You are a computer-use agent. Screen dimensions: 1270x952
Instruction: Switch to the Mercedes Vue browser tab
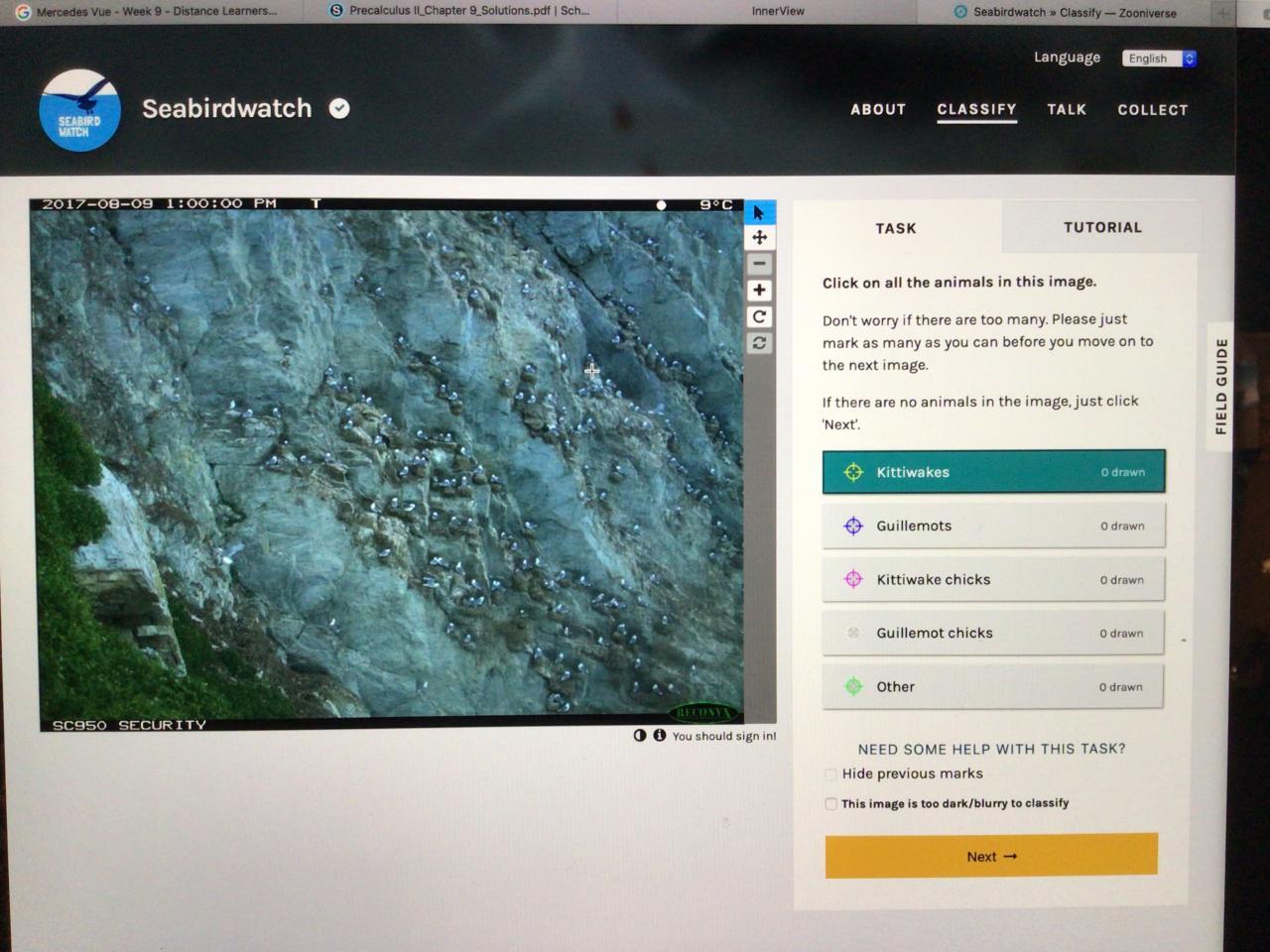(149, 12)
